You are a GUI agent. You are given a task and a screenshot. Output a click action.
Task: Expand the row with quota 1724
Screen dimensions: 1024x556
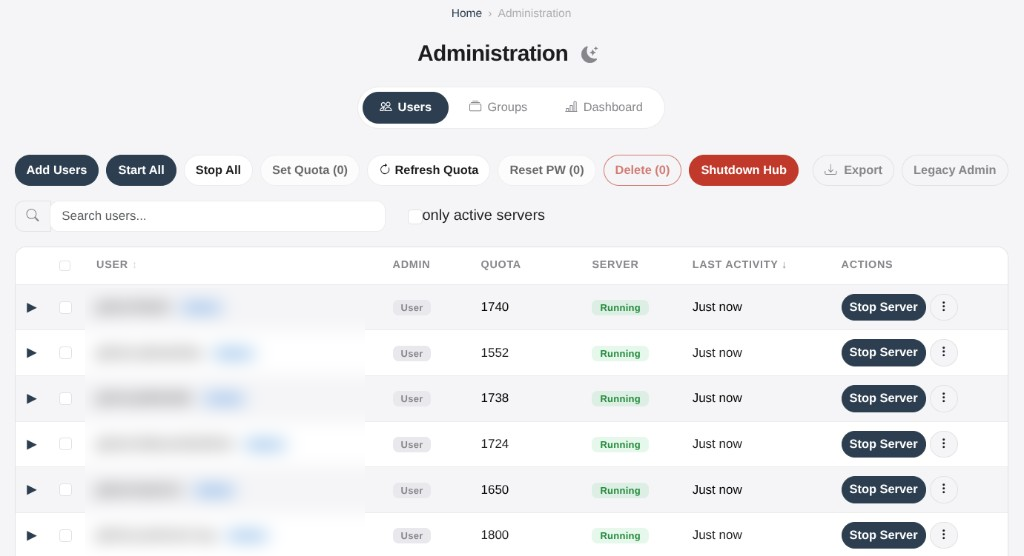[x=31, y=445]
